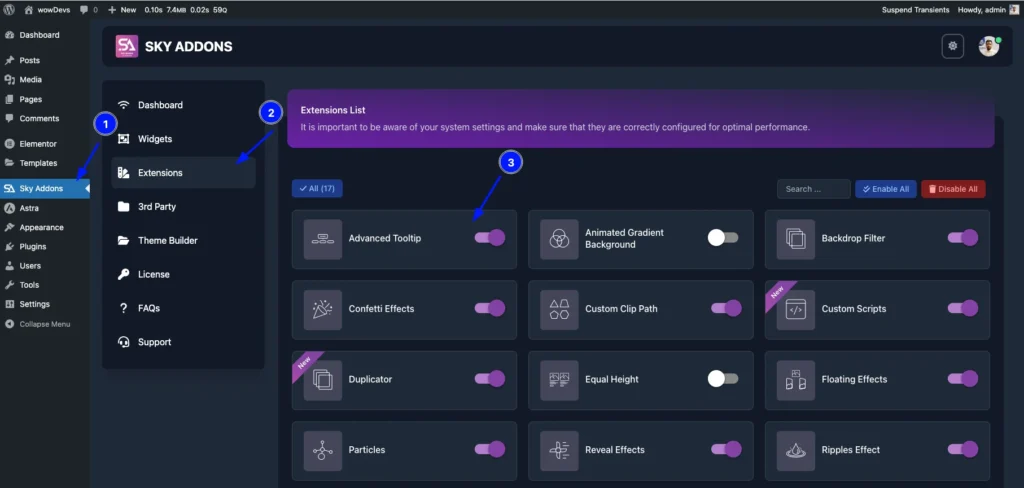Disable the Floating Effects toggle
Image resolution: width=1024 pixels, height=488 pixels.
[x=963, y=379]
